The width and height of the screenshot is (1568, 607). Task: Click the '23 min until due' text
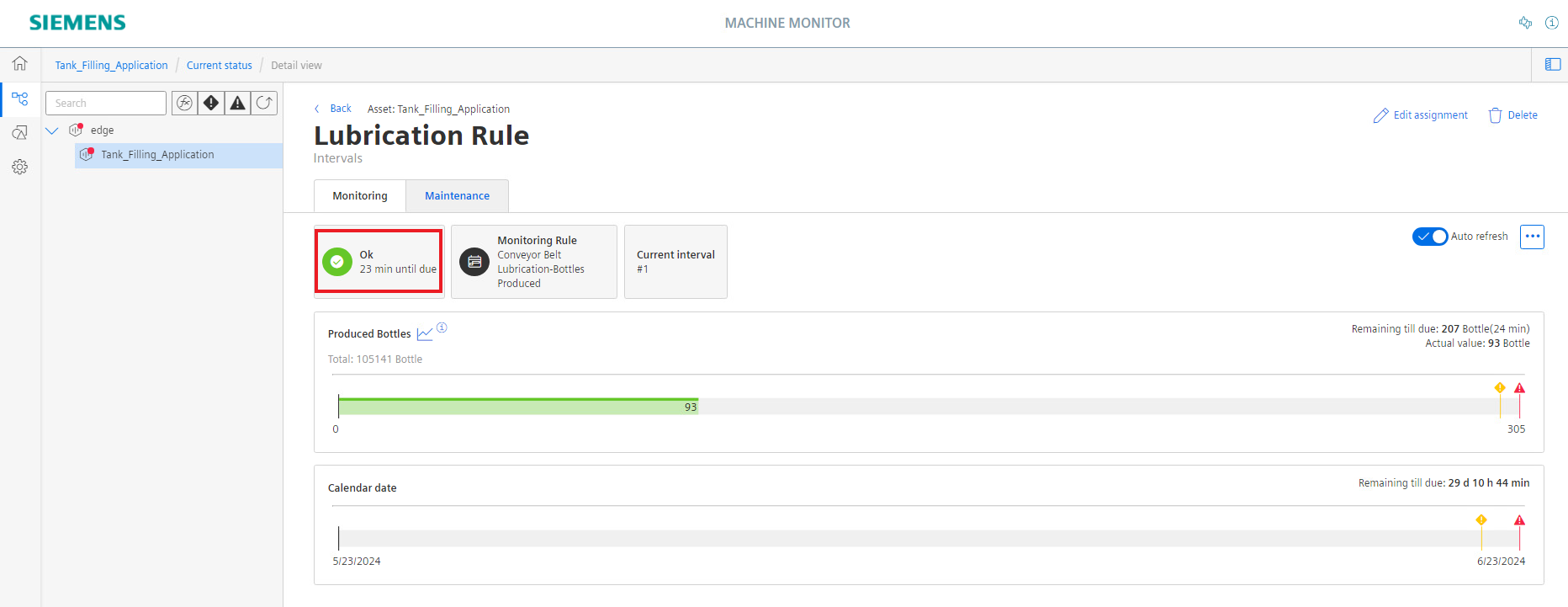point(398,269)
